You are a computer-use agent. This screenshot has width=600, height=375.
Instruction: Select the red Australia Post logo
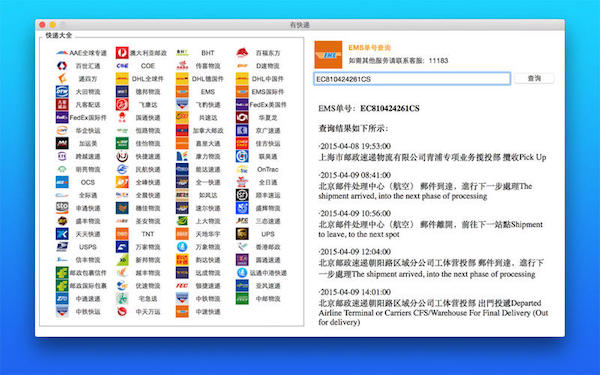122,53
